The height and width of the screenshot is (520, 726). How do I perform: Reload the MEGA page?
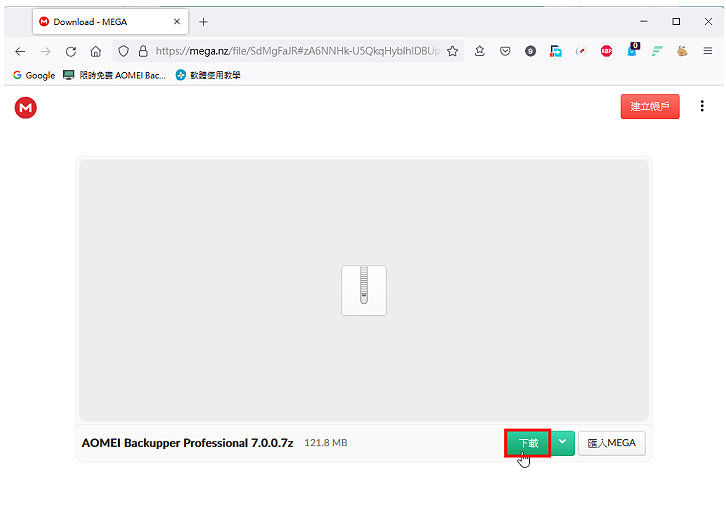(x=71, y=51)
